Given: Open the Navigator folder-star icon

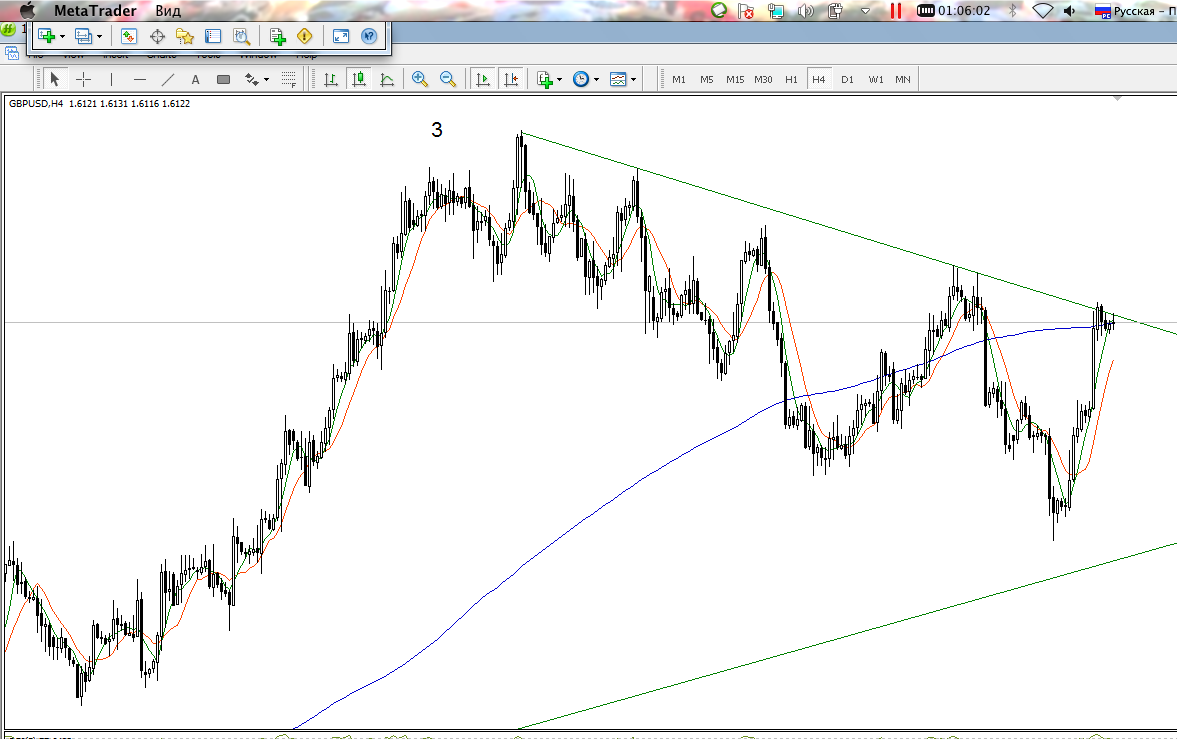Looking at the screenshot, I should click(x=185, y=36).
